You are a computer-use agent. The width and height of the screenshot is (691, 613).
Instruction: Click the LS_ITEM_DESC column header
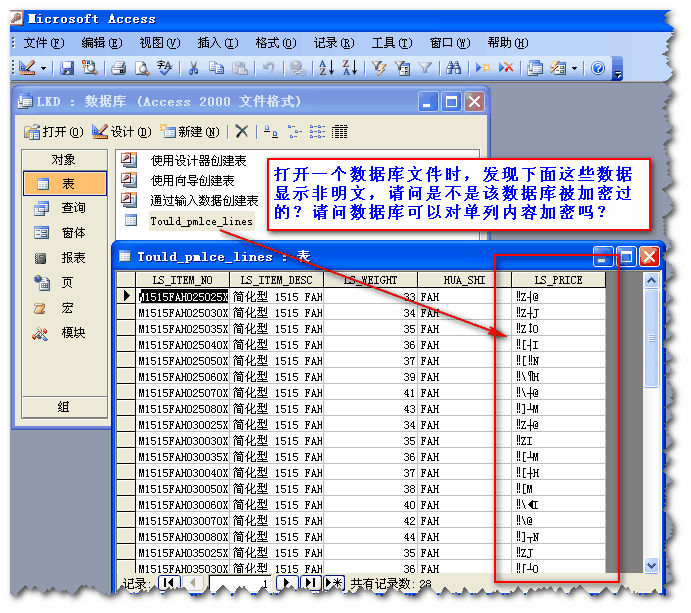tap(276, 280)
